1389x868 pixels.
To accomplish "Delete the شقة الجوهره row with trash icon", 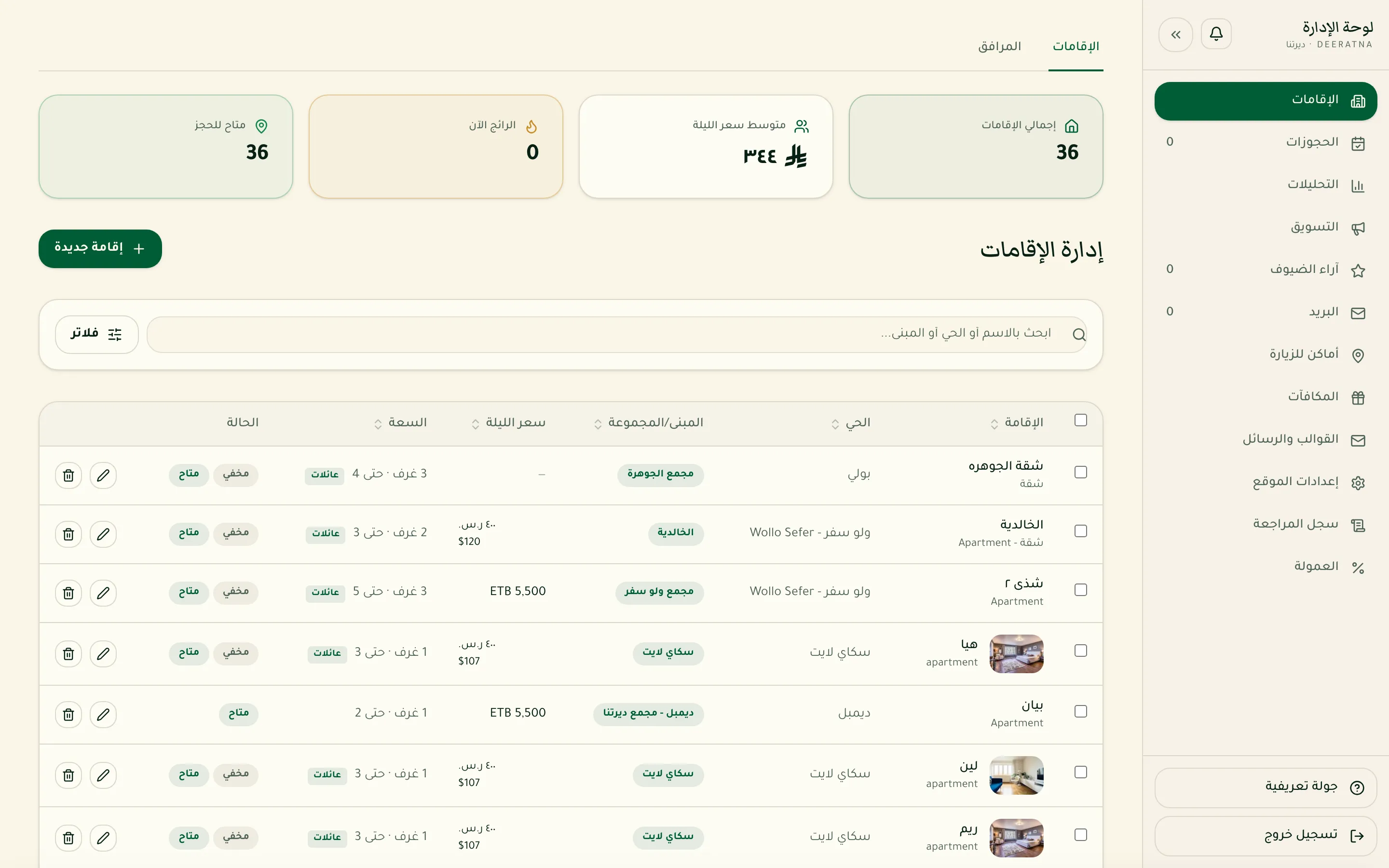I will [x=68, y=475].
